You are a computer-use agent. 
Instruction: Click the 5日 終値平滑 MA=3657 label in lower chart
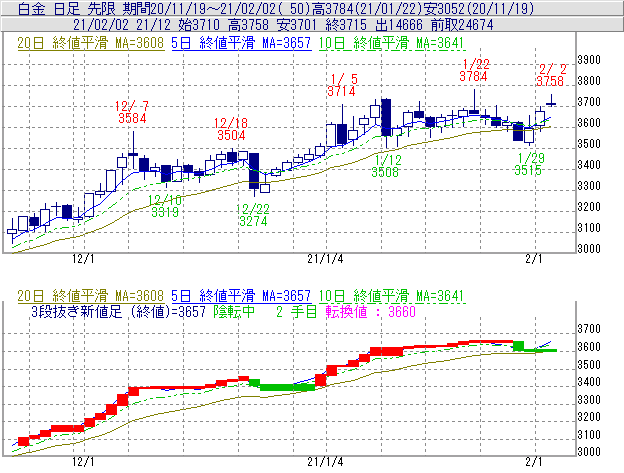tap(241, 296)
